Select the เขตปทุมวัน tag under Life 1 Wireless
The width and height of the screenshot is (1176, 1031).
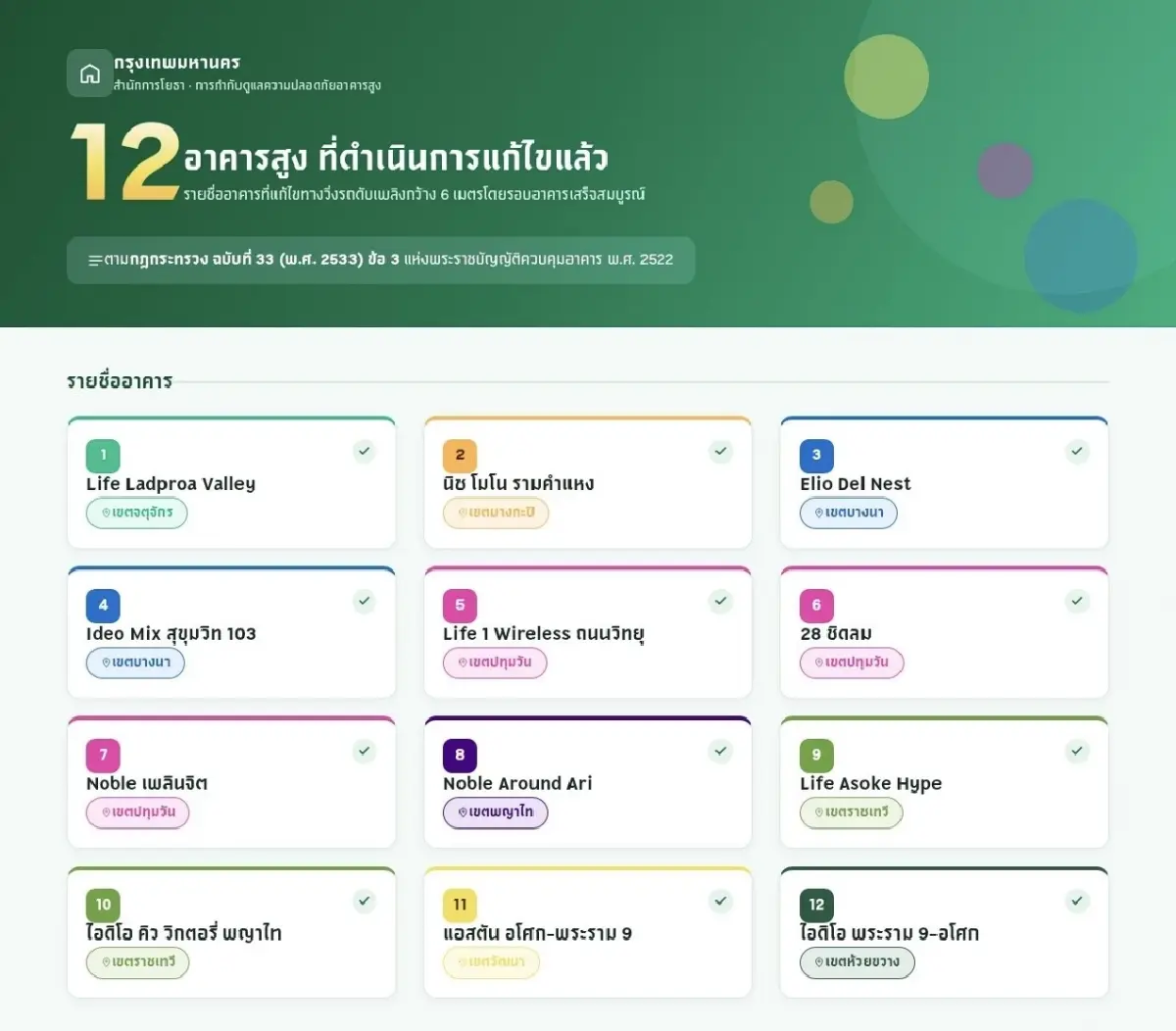[495, 663]
